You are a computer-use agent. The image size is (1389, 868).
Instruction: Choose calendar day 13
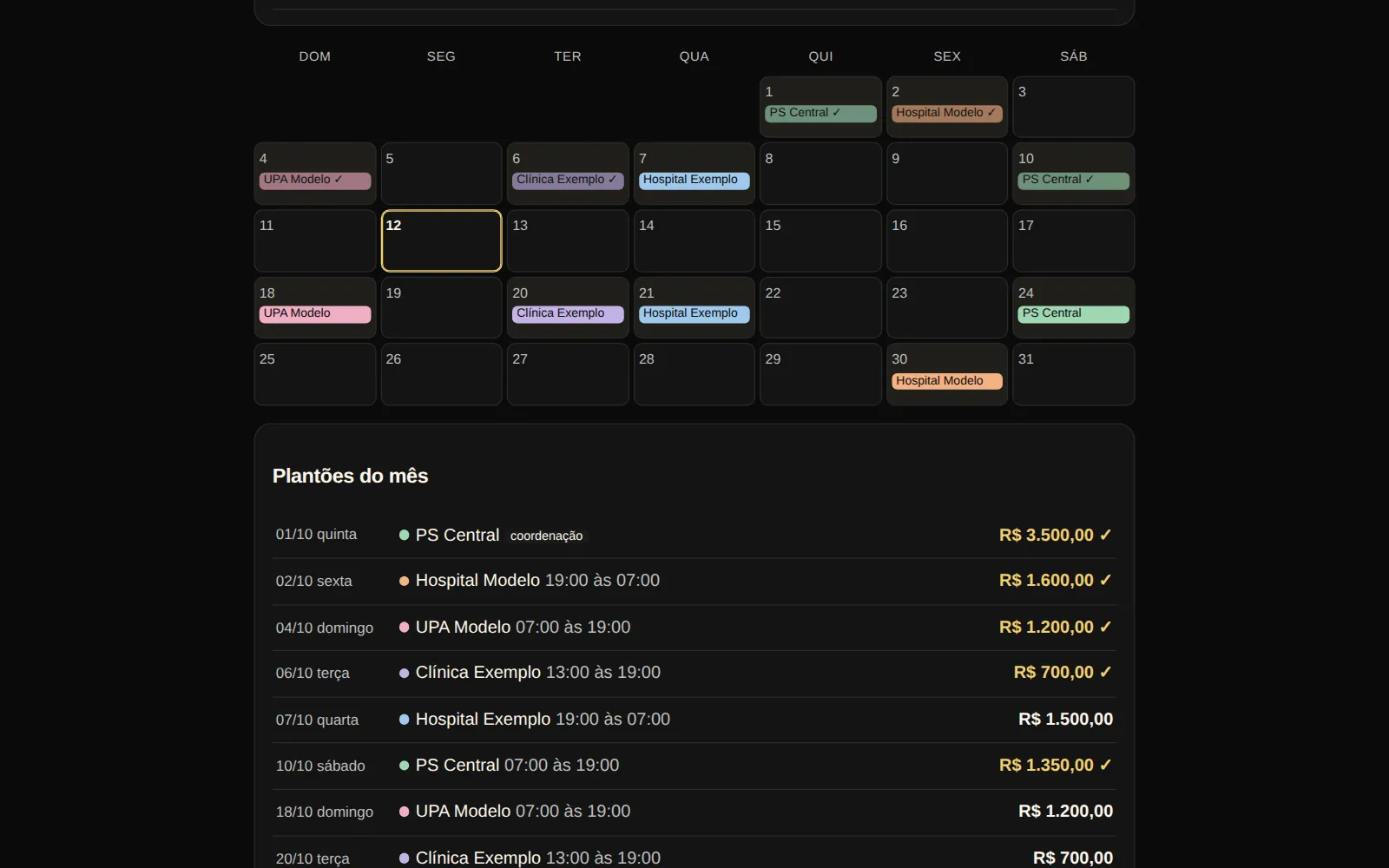tap(568, 240)
